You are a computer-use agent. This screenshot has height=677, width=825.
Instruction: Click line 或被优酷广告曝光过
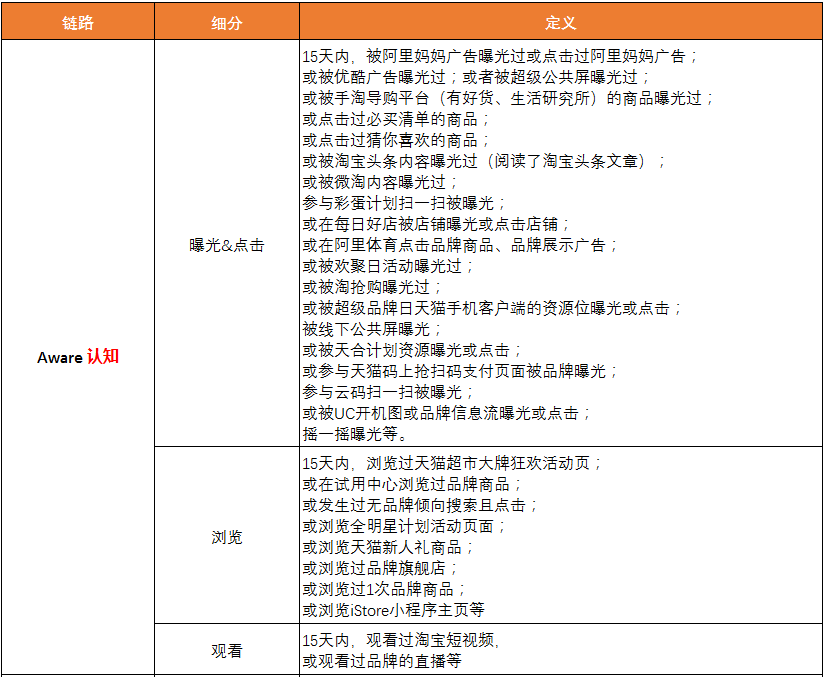click(x=476, y=77)
